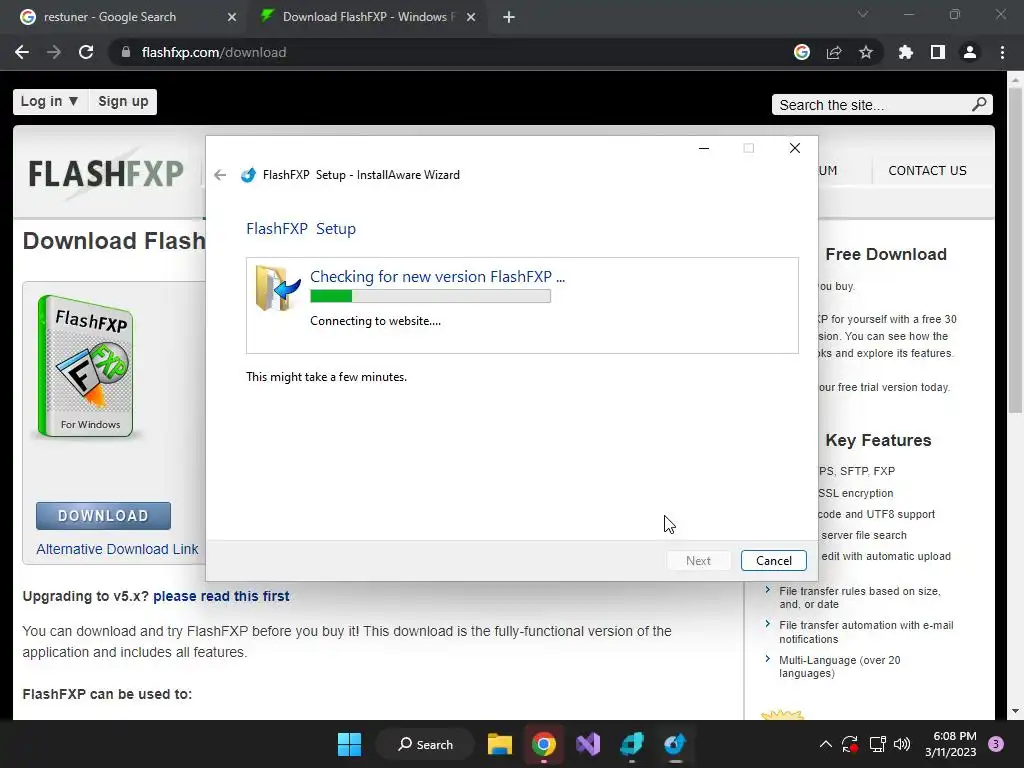Screen dimensions: 1024x768
Task: Click the FlashFXP For Windows box image
Action: click(x=86, y=366)
